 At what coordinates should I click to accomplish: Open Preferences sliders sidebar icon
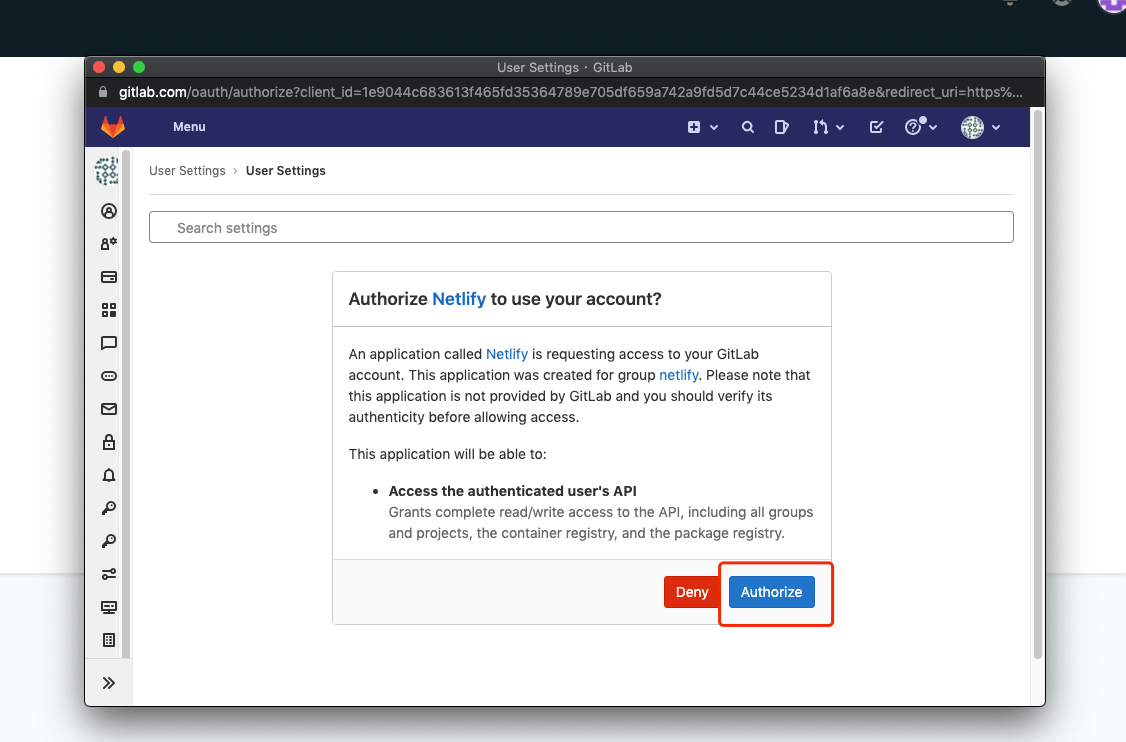(108, 575)
